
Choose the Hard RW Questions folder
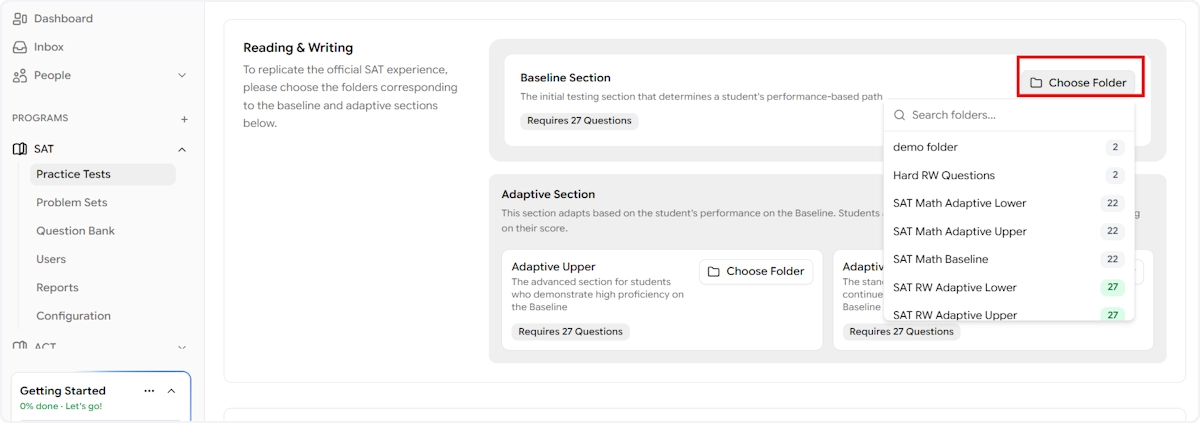[x=943, y=175]
